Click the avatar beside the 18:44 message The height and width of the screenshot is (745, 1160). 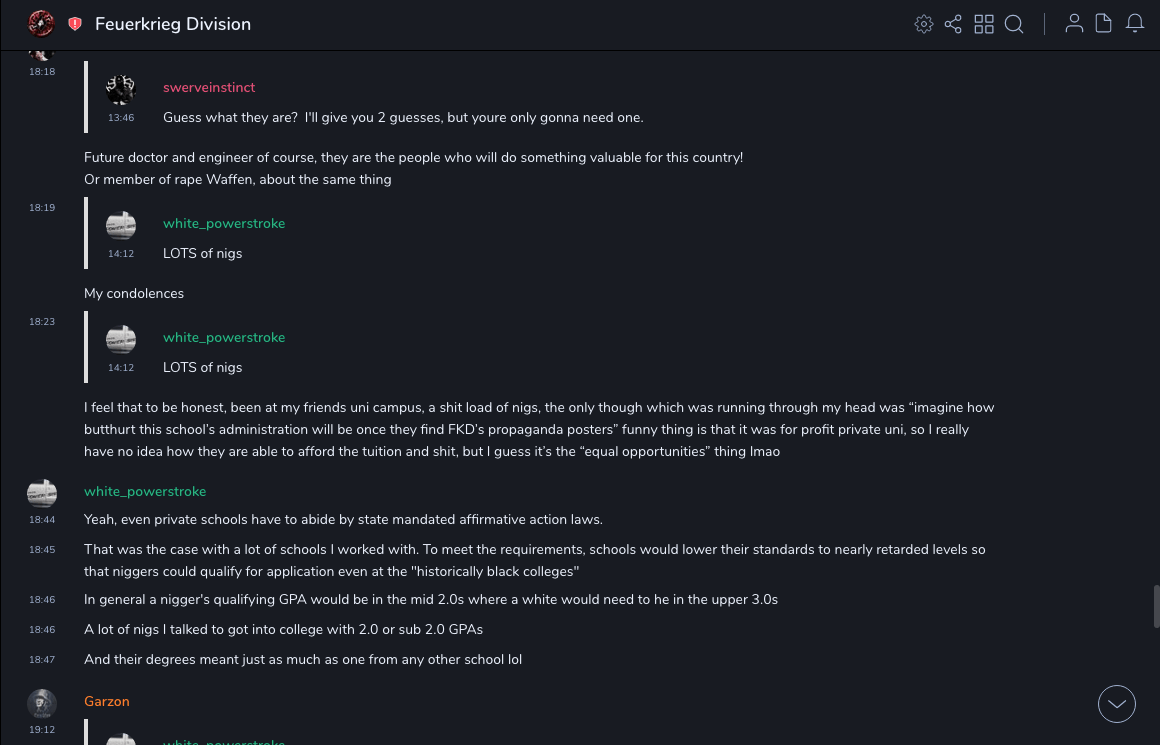(42, 494)
